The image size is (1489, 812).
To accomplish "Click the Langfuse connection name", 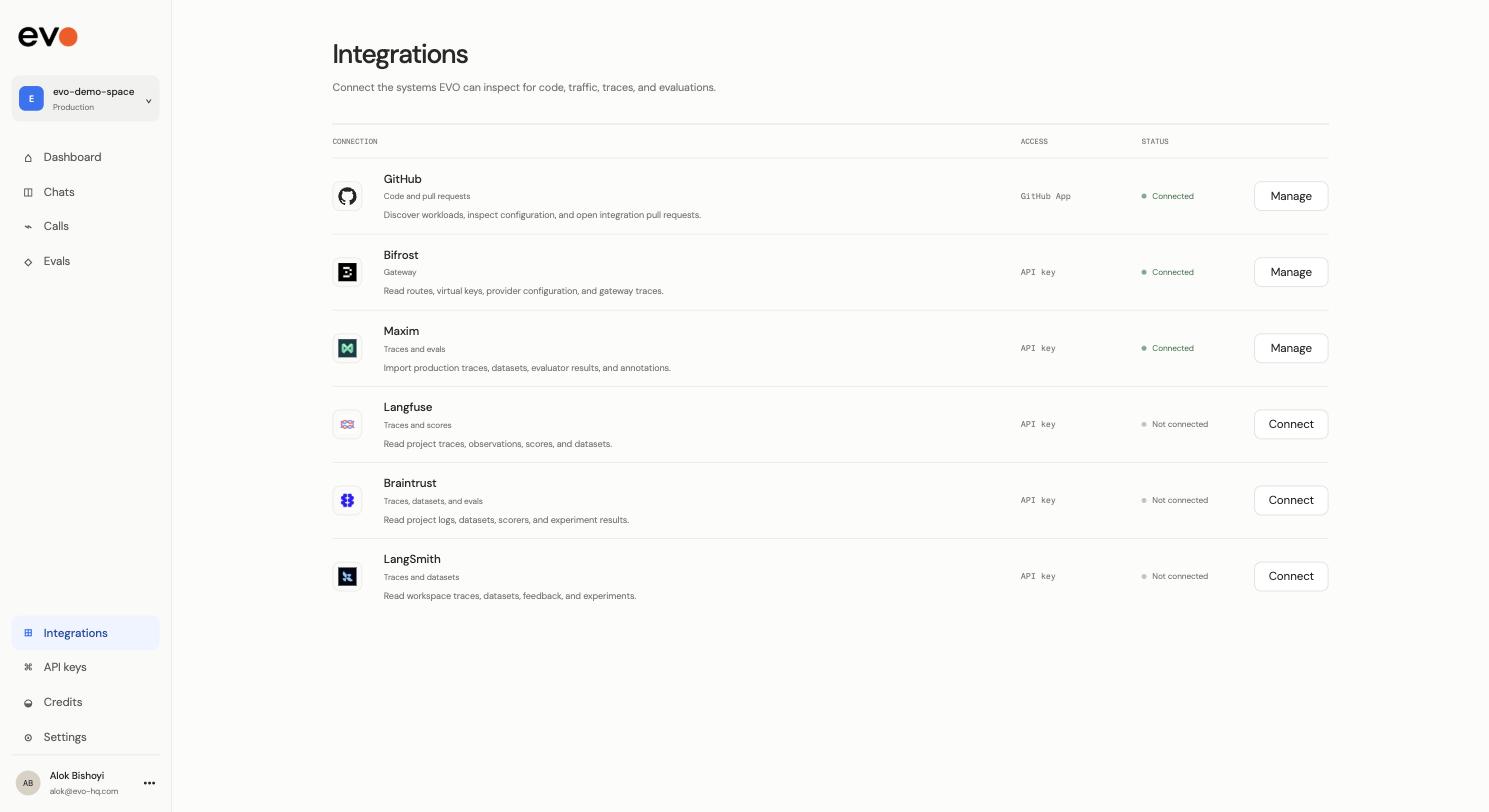I will click(408, 407).
